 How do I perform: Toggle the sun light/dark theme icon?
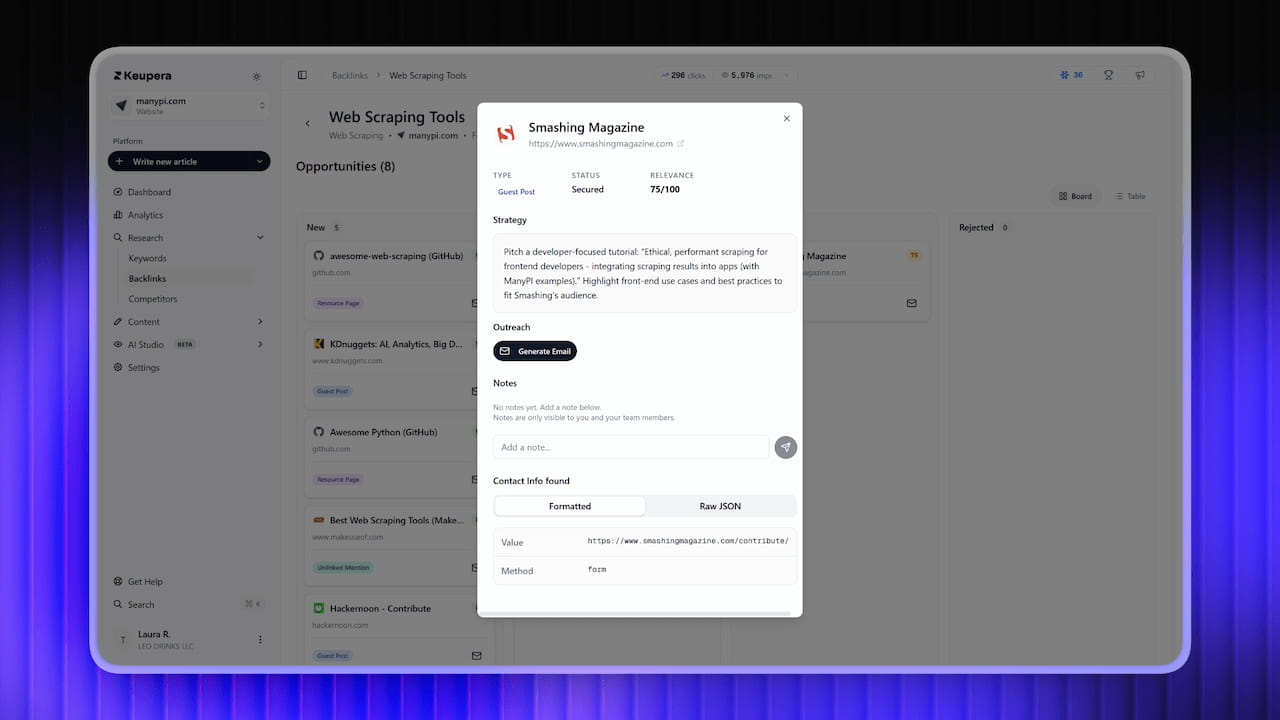(257, 76)
